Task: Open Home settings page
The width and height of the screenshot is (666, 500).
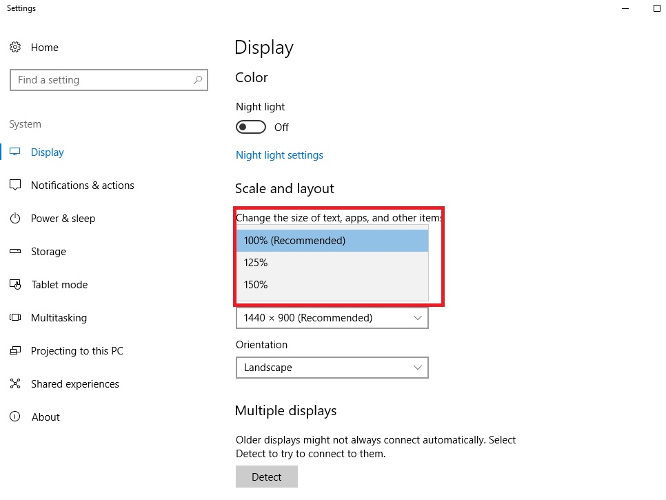Action: 45,47
